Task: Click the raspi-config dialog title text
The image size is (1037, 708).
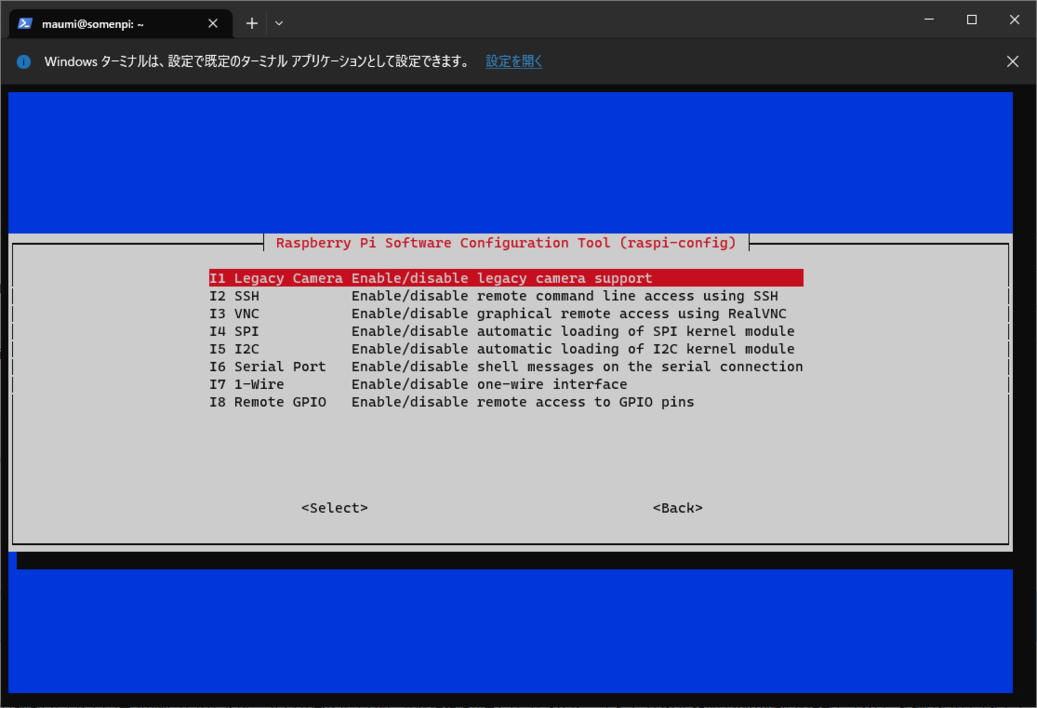Action: tap(506, 243)
